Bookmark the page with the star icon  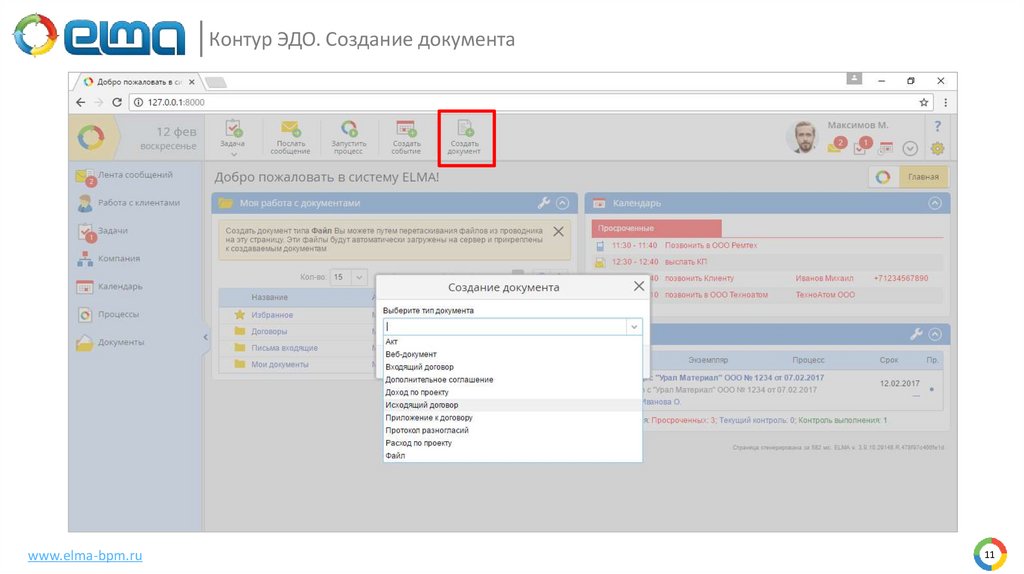click(924, 102)
